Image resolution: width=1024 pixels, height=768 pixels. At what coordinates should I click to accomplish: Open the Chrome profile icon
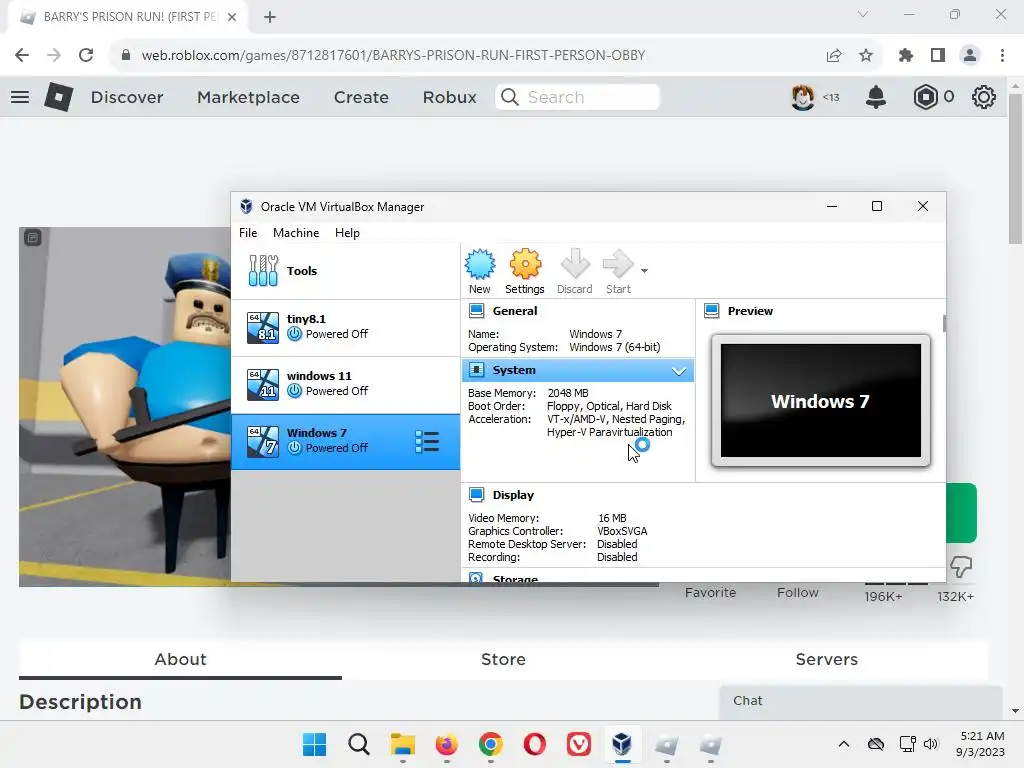pyautogui.click(x=970, y=56)
